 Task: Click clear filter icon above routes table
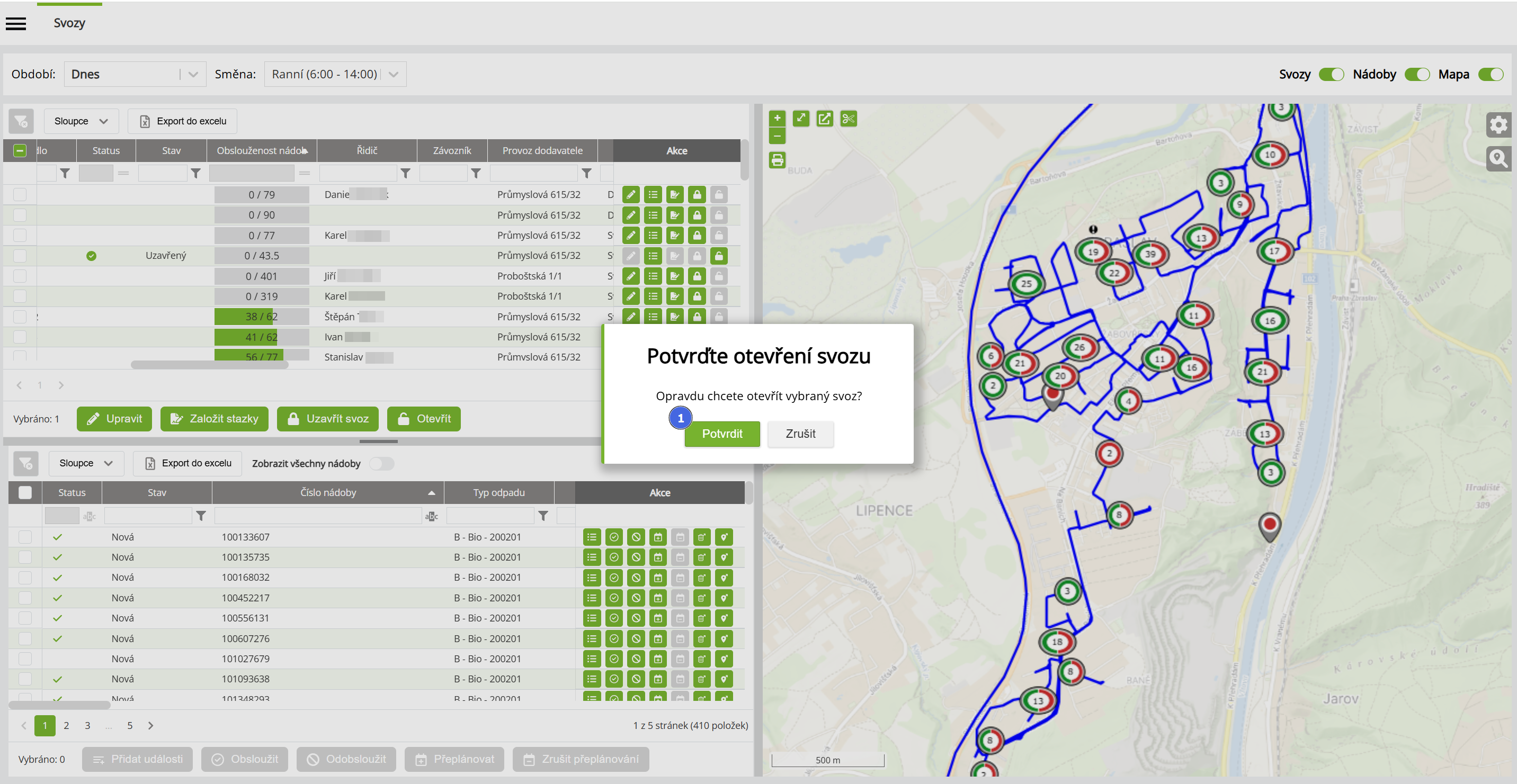(21, 121)
